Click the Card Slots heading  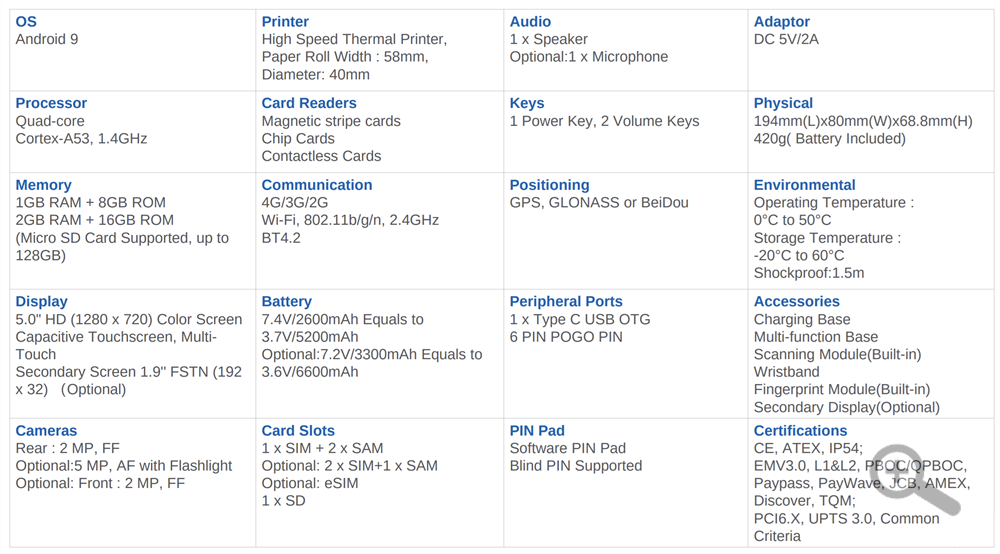[298, 431]
